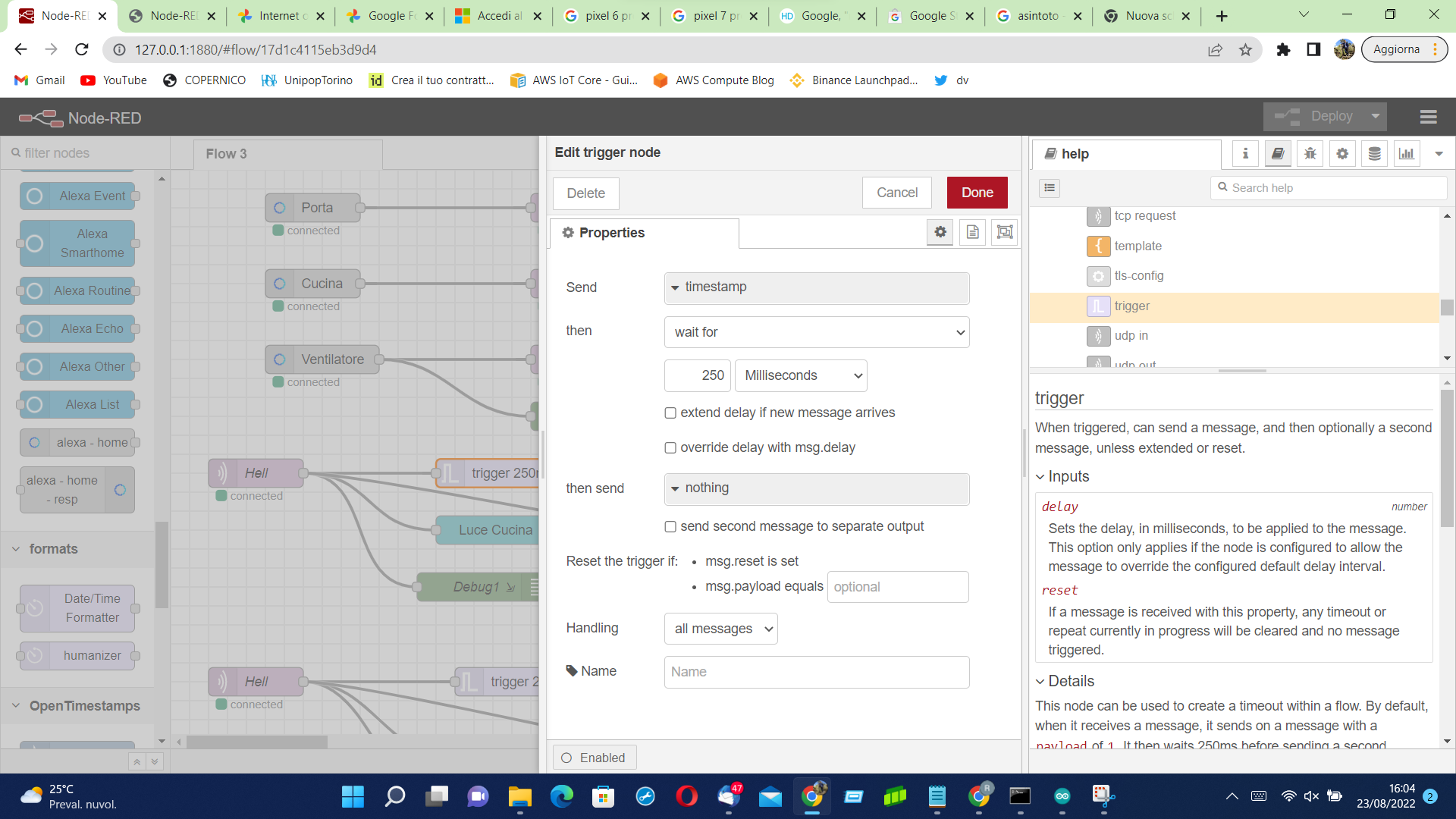Open Node-RED main hamburger menu
Image resolution: width=1456 pixels, height=819 pixels.
(x=1428, y=117)
